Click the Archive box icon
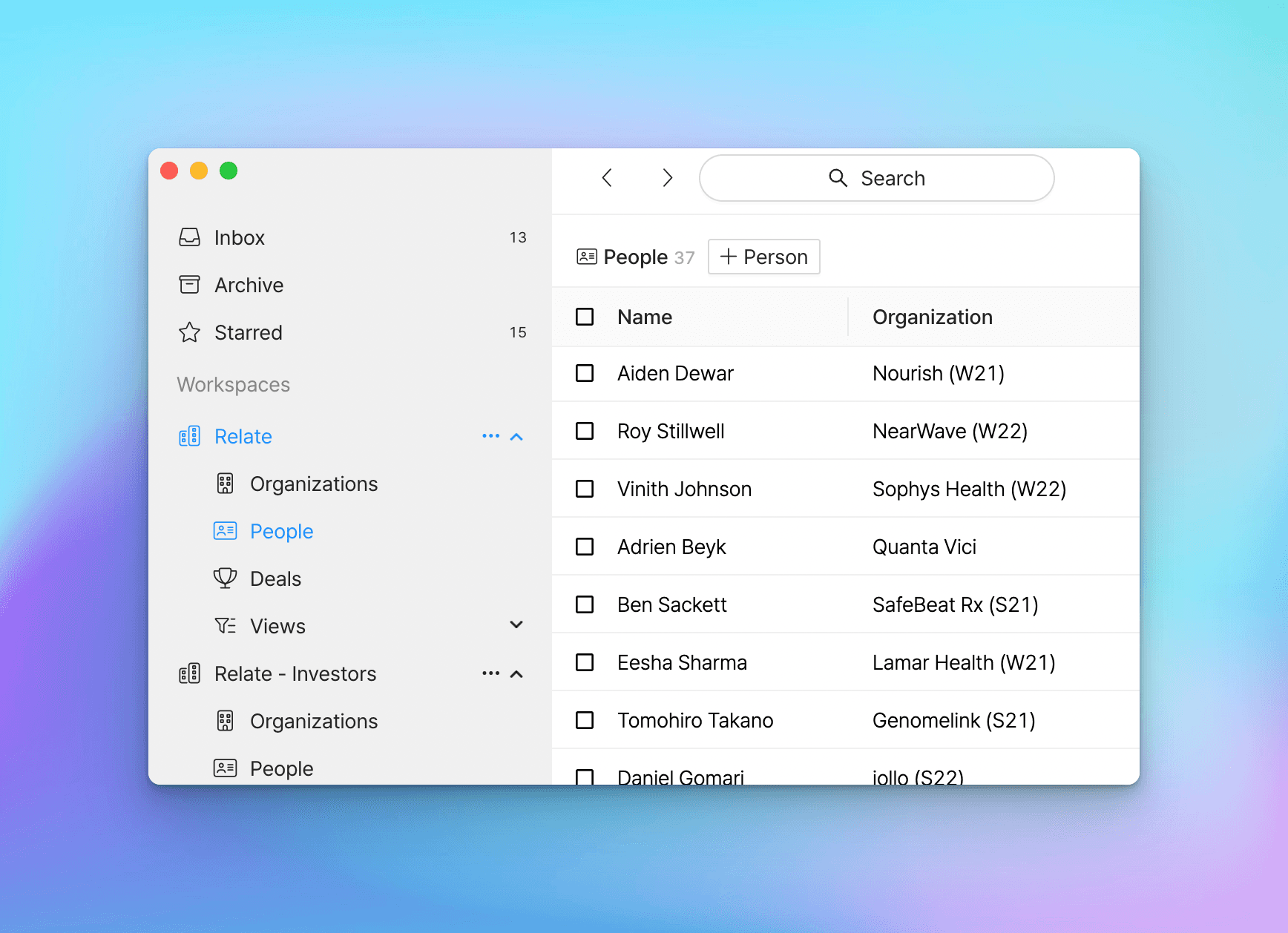 pyautogui.click(x=189, y=285)
